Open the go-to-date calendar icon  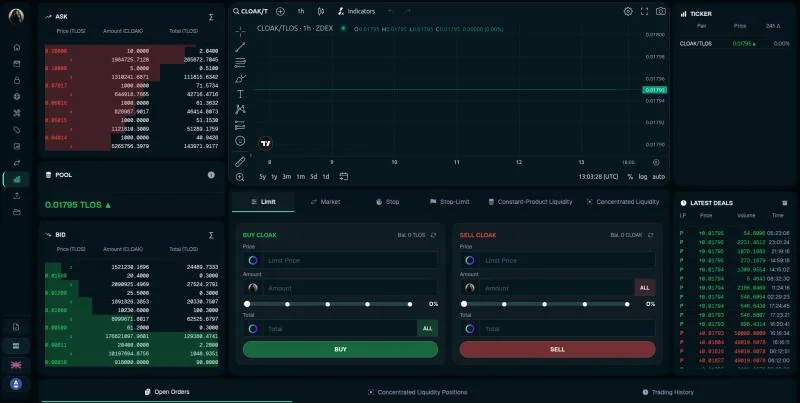pos(344,177)
